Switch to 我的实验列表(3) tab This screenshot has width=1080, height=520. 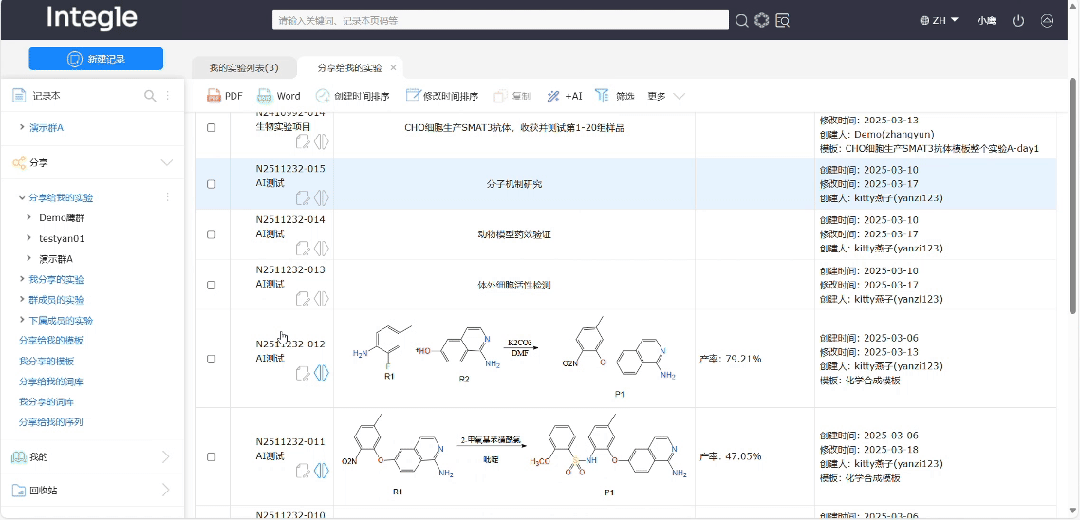pos(245,68)
